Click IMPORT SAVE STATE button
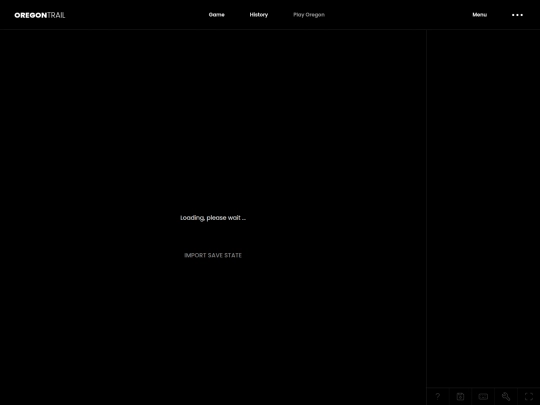This screenshot has width=540, height=405. tap(213, 255)
